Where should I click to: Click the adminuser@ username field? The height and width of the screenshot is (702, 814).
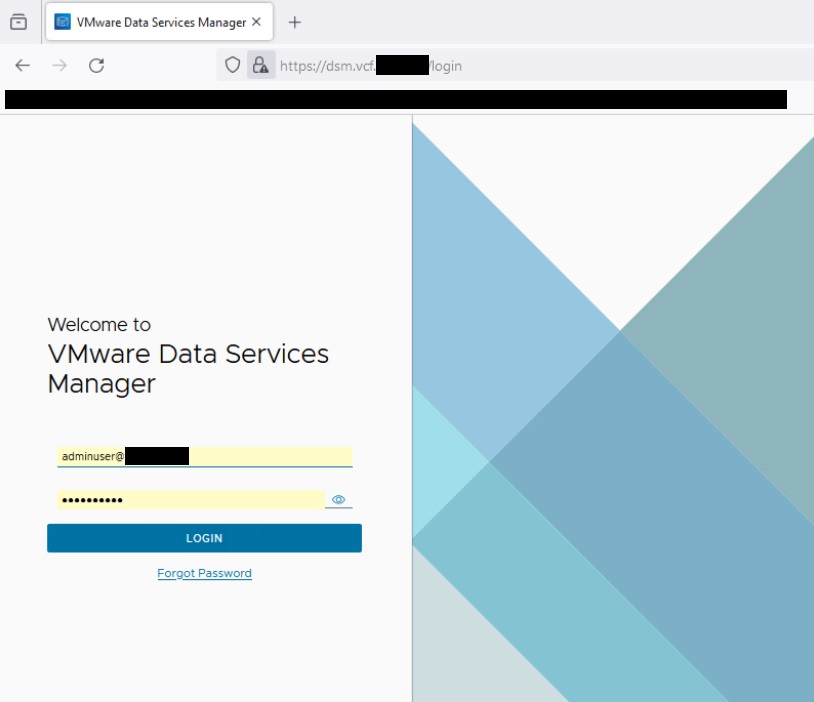pos(205,456)
